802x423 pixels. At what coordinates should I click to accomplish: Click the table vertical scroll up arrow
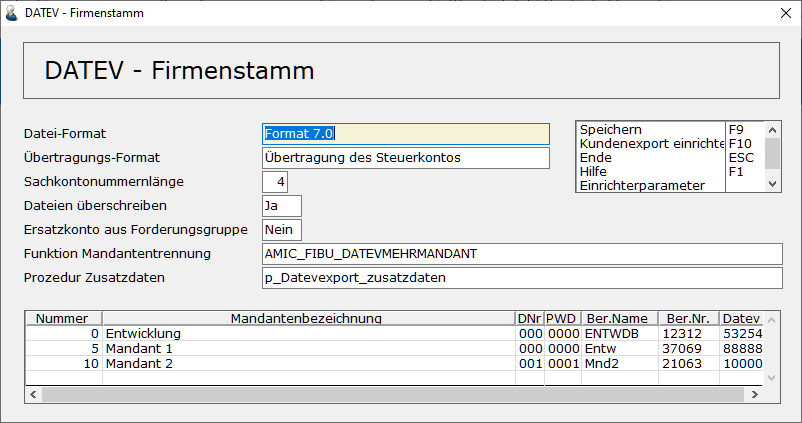pos(771,320)
